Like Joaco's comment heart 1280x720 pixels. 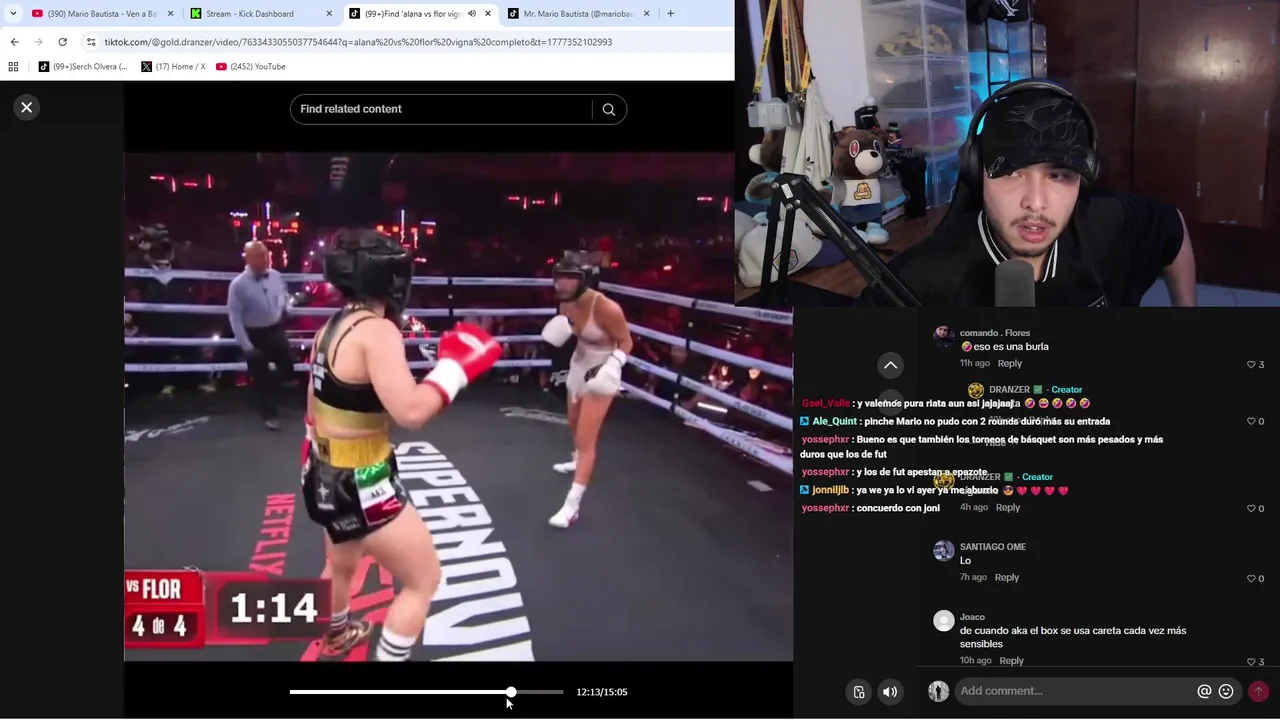pos(1251,661)
